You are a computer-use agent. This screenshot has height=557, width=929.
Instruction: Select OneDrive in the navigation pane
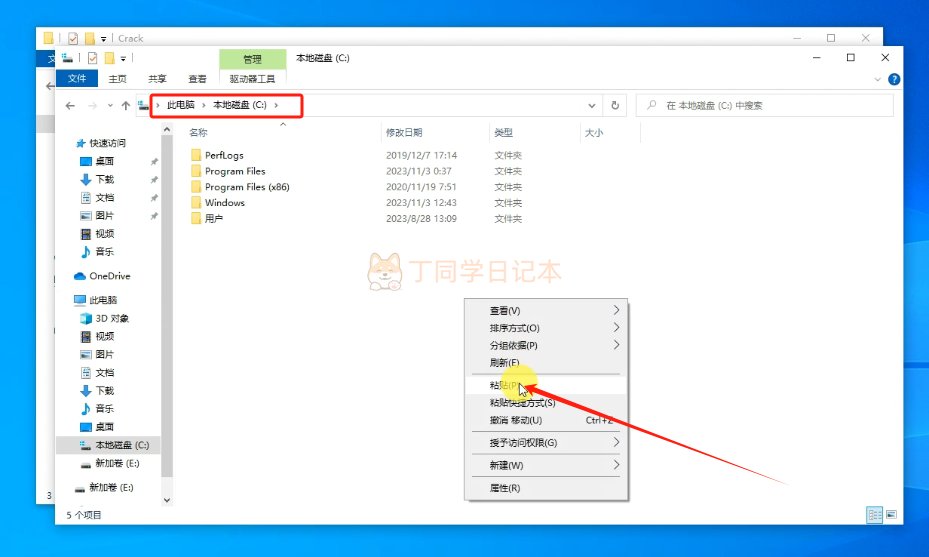click(109, 276)
